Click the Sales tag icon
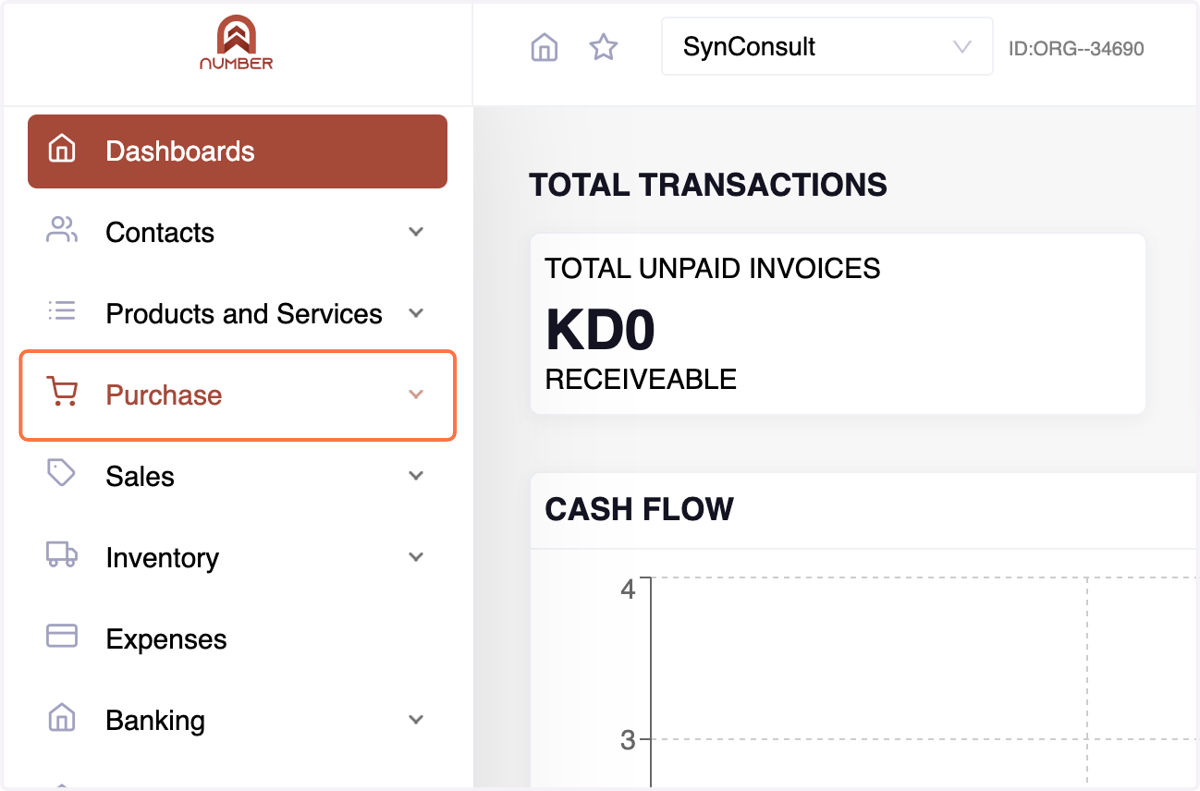 62,473
